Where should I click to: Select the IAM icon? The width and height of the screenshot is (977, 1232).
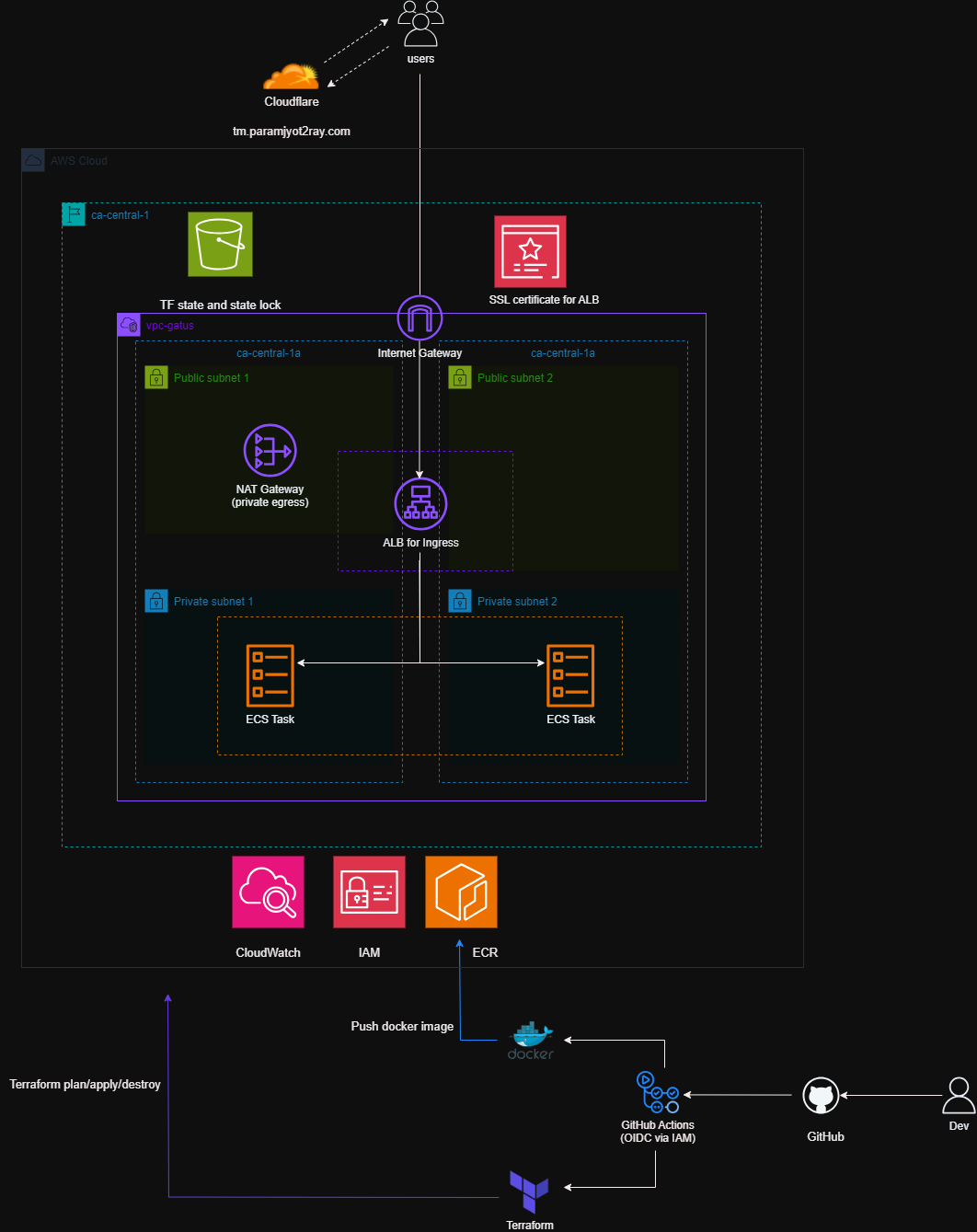(x=369, y=892)
